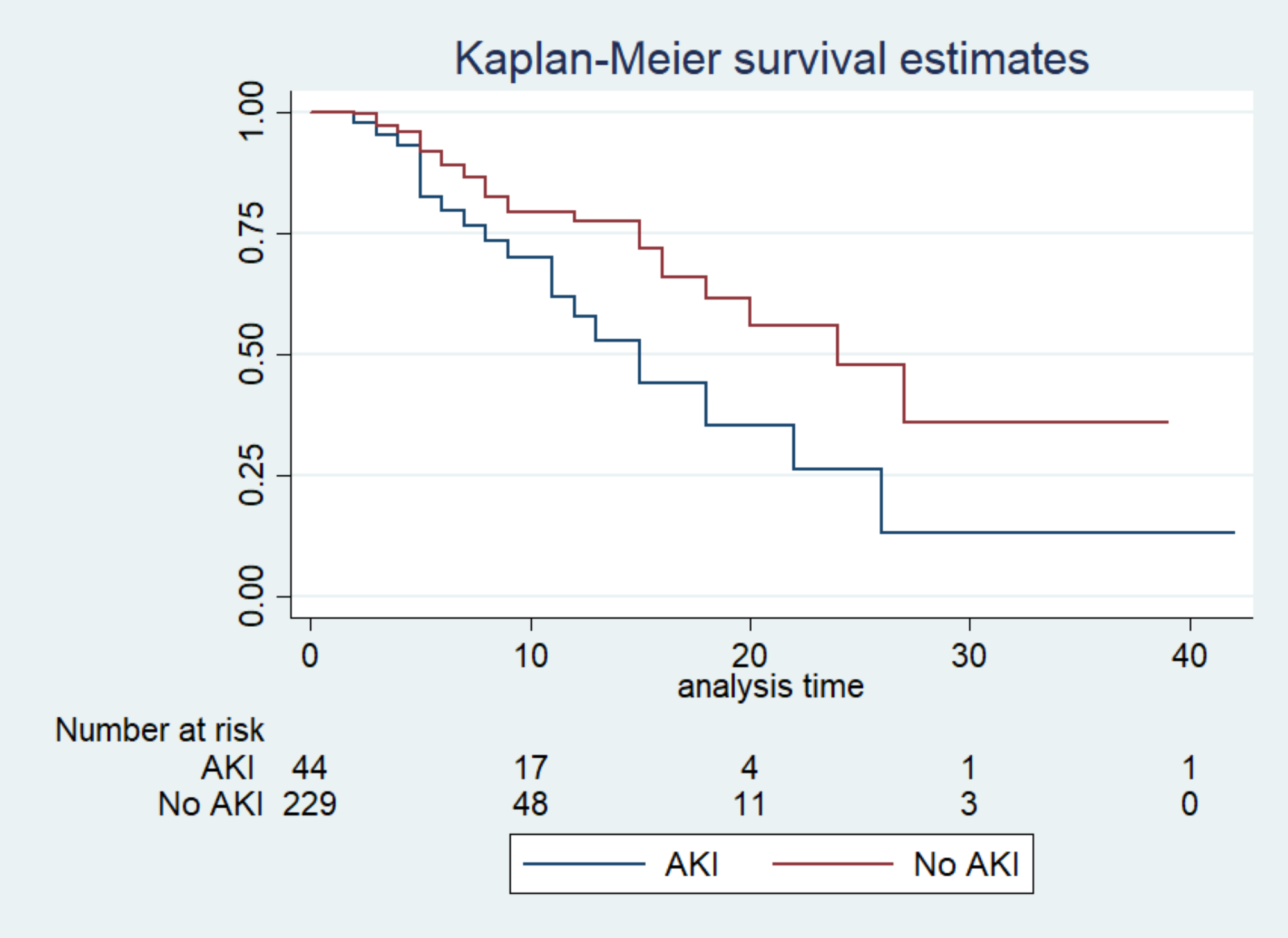Select the AKI at-risk count 44
The height and width of the screenshot is (938, 1288).
click(x=309, y=767)
